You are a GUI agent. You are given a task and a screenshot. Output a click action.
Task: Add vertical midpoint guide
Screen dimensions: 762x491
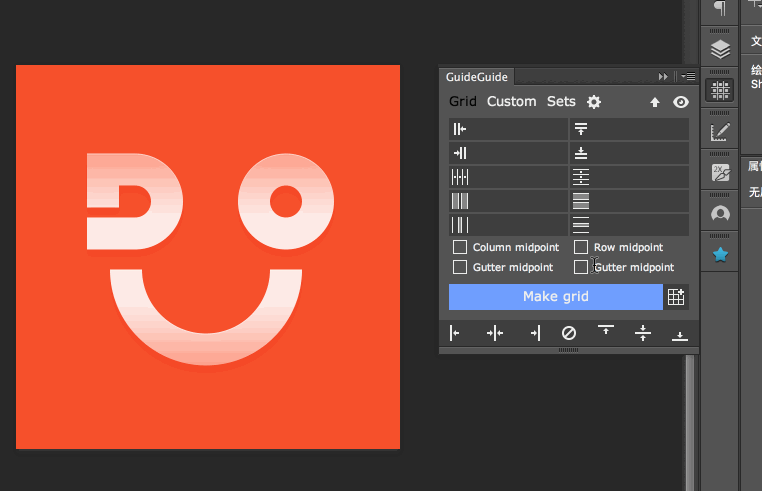click(x=495, y=333)
